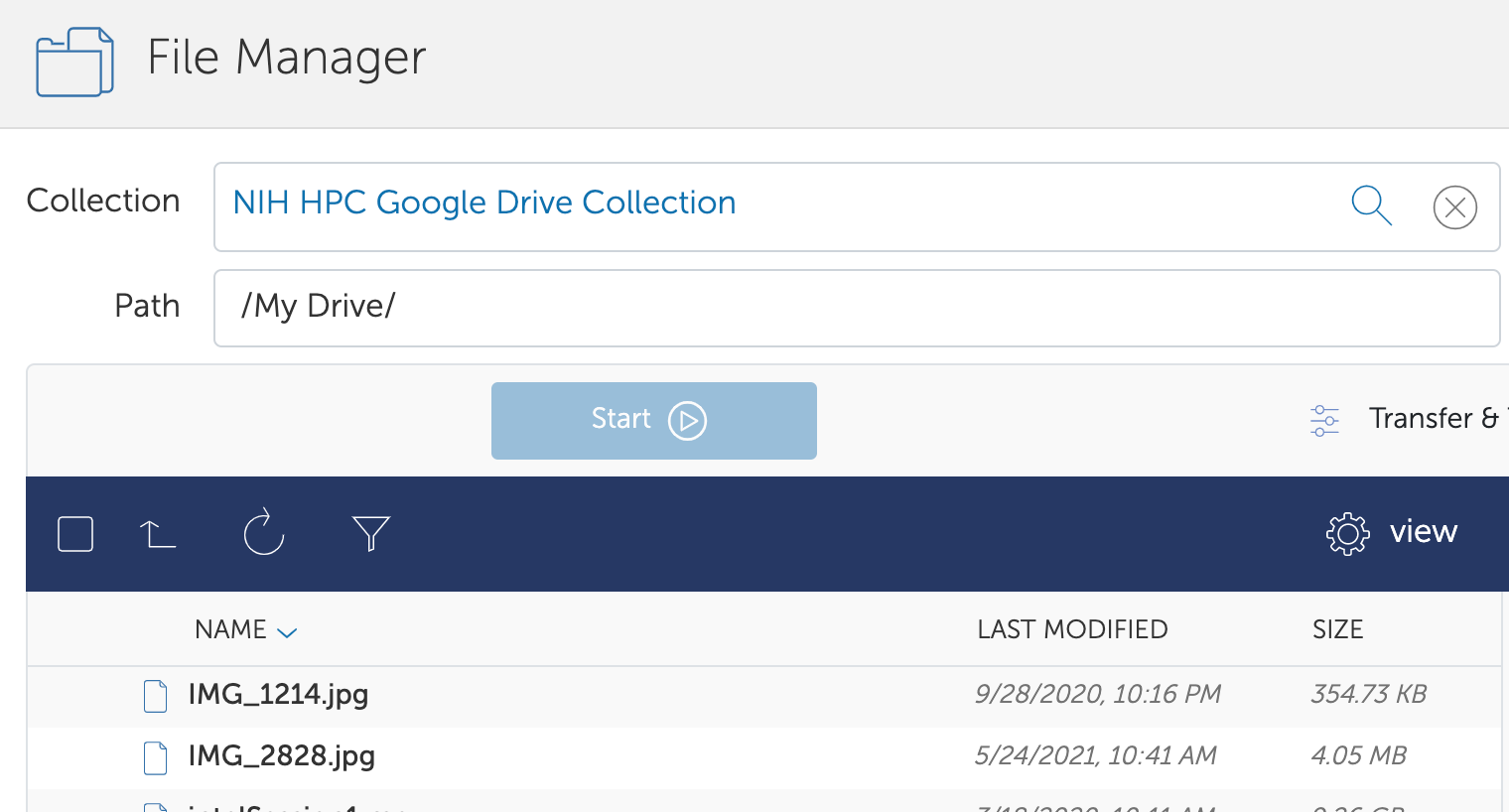Click the Transfer & options sliders icon

(1324, 420)
